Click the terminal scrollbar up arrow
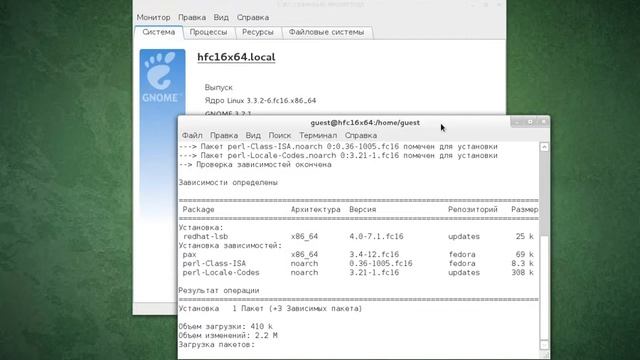Image resolution: width=640 pixels, height=360 pixels. (x=544, y=147)
